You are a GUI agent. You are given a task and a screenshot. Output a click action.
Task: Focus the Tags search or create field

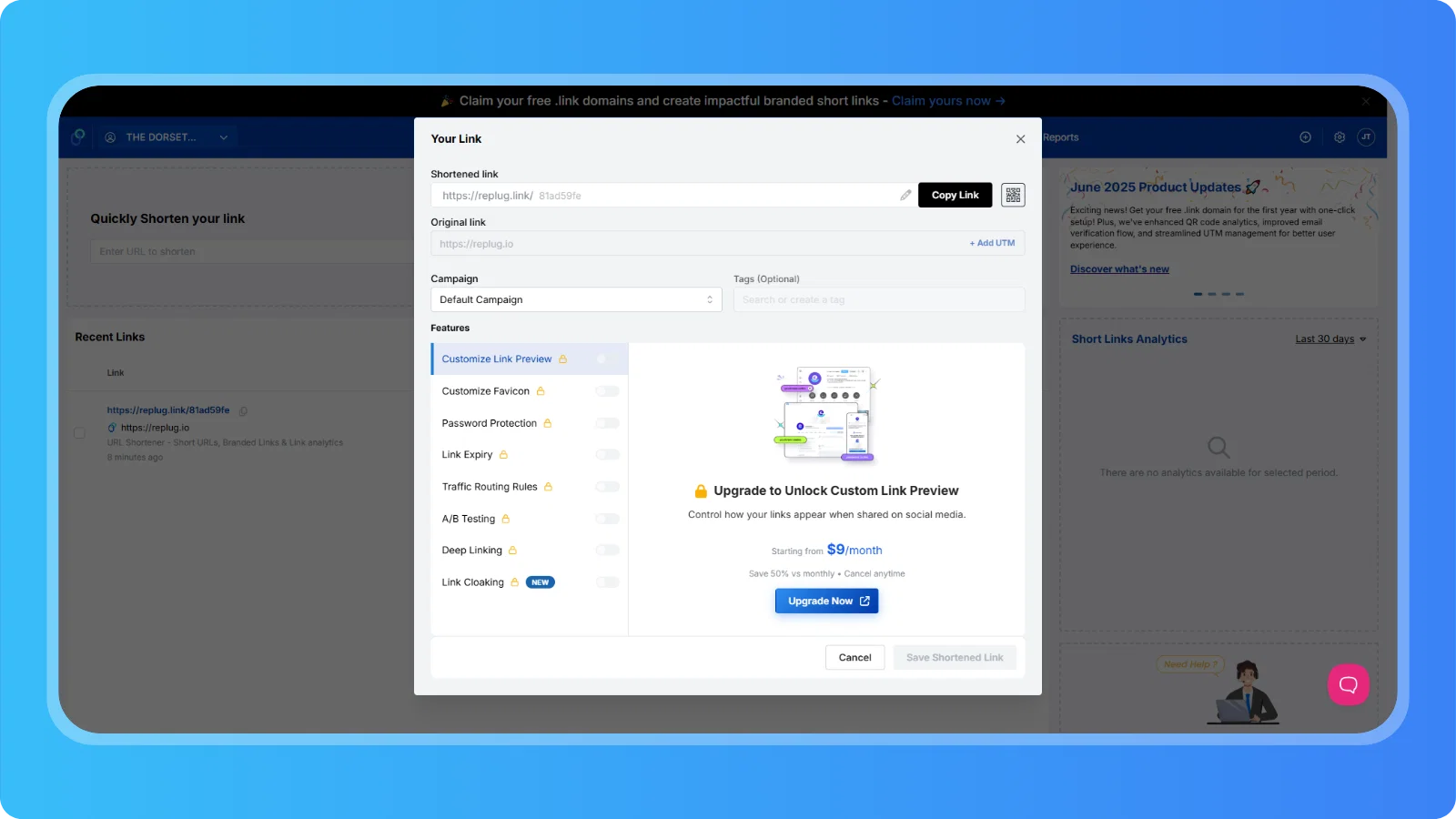[x=879, y=299]
